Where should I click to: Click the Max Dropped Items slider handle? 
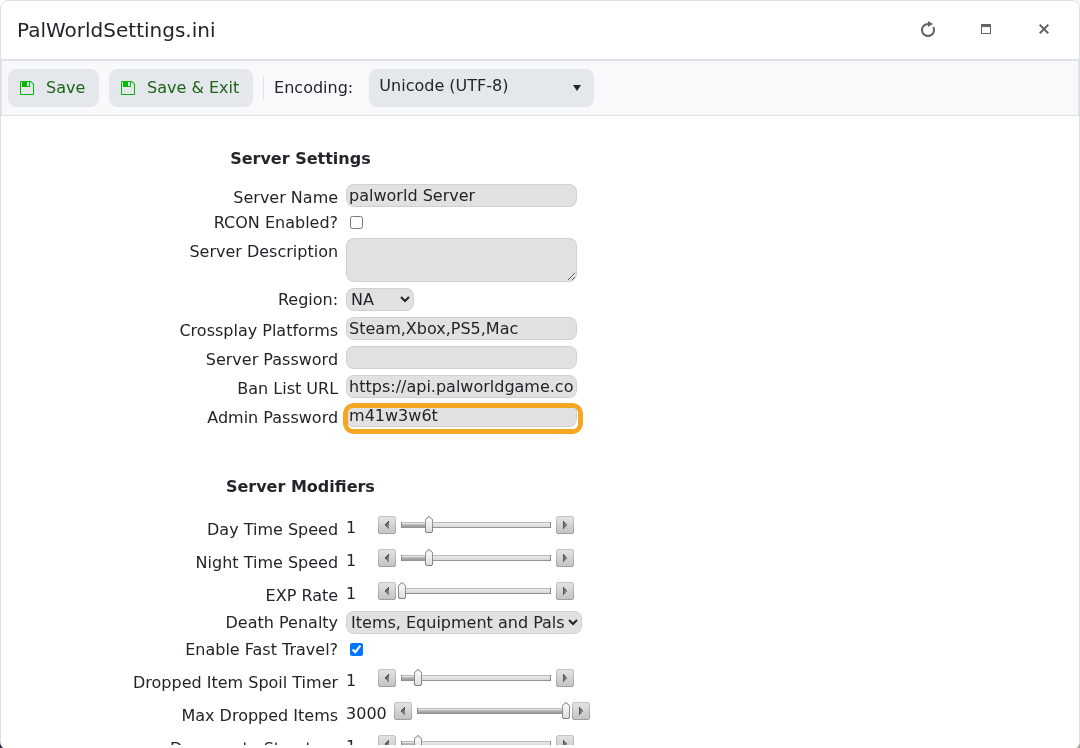click(x=566, y=711)
